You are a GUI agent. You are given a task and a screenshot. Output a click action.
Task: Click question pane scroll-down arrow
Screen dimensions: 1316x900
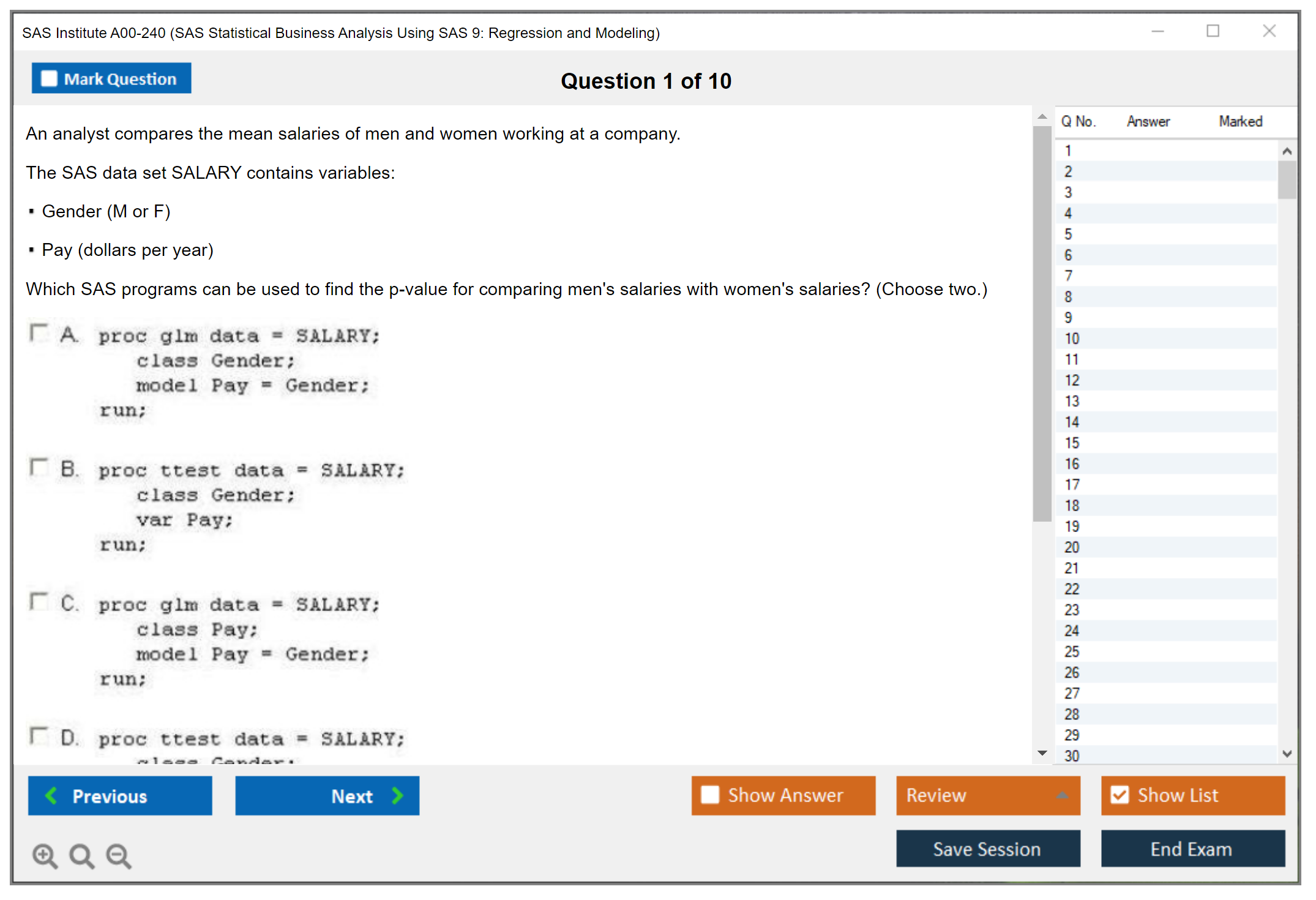click(1042, 753)
